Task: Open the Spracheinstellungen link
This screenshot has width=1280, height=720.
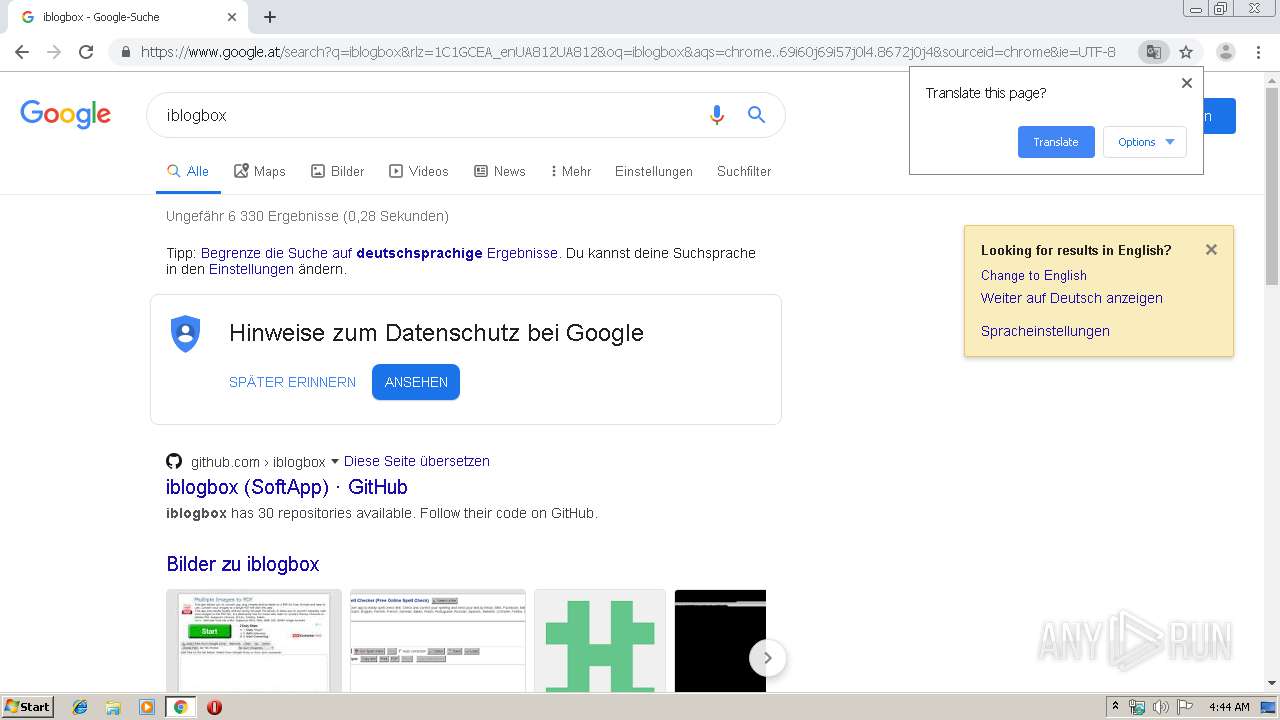Action: pos(1045,331)
